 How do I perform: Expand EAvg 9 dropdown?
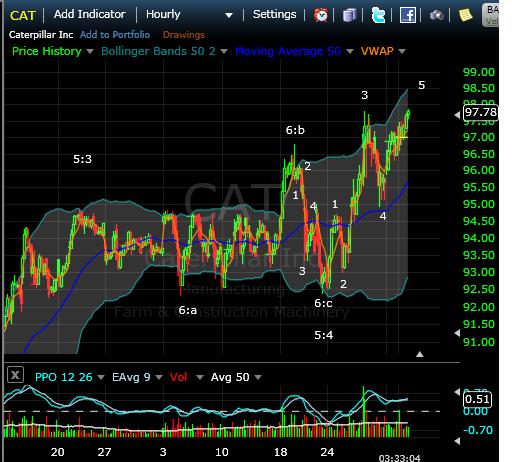pos(159,377)
